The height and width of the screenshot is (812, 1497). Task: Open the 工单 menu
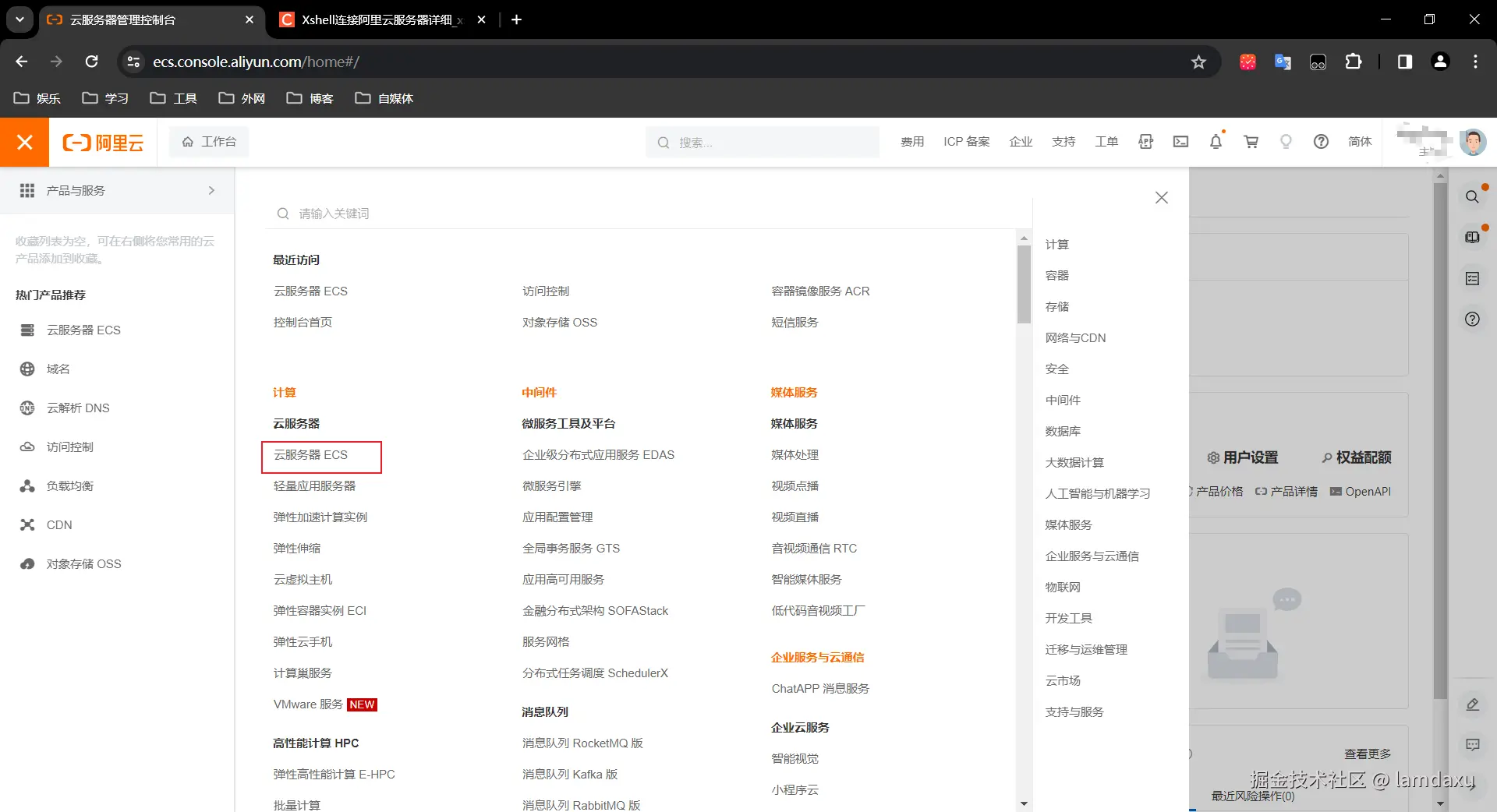1106,142
